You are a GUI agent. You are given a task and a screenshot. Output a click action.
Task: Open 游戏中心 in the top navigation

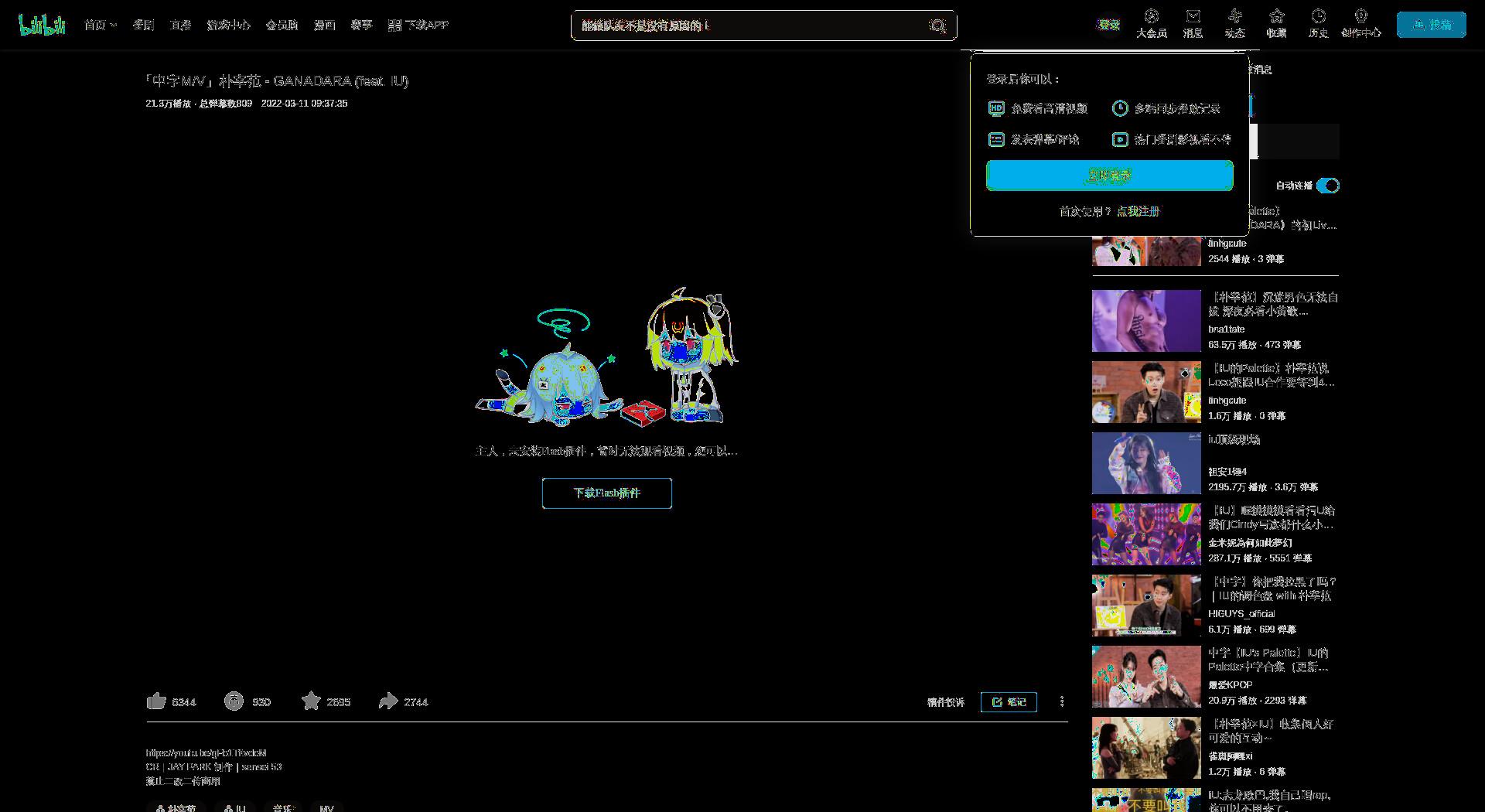point(228,26)
